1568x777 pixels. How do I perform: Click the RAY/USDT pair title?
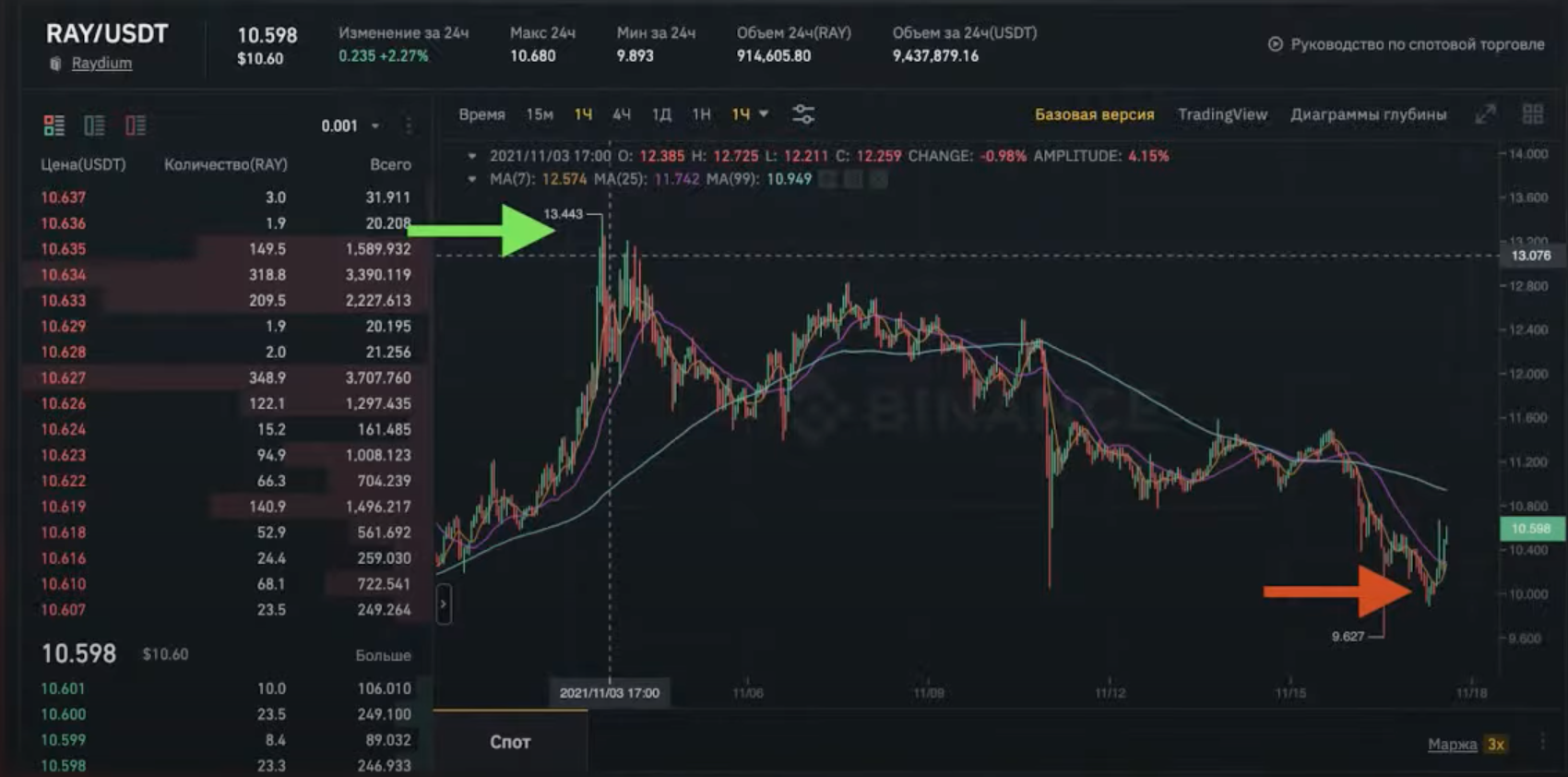pyautogui.click(x=107, y=34)
